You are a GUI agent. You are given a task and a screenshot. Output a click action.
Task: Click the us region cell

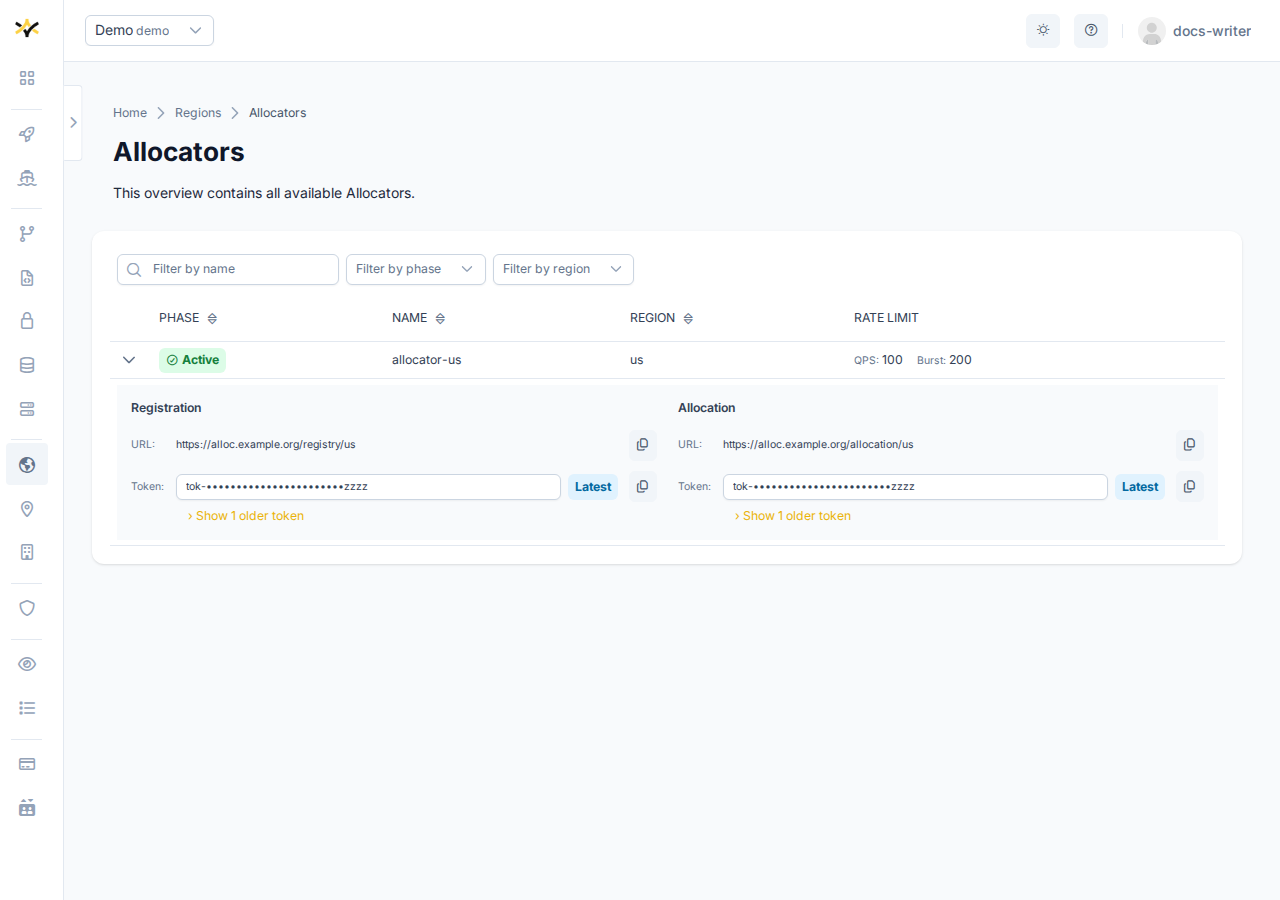(637, 360)
